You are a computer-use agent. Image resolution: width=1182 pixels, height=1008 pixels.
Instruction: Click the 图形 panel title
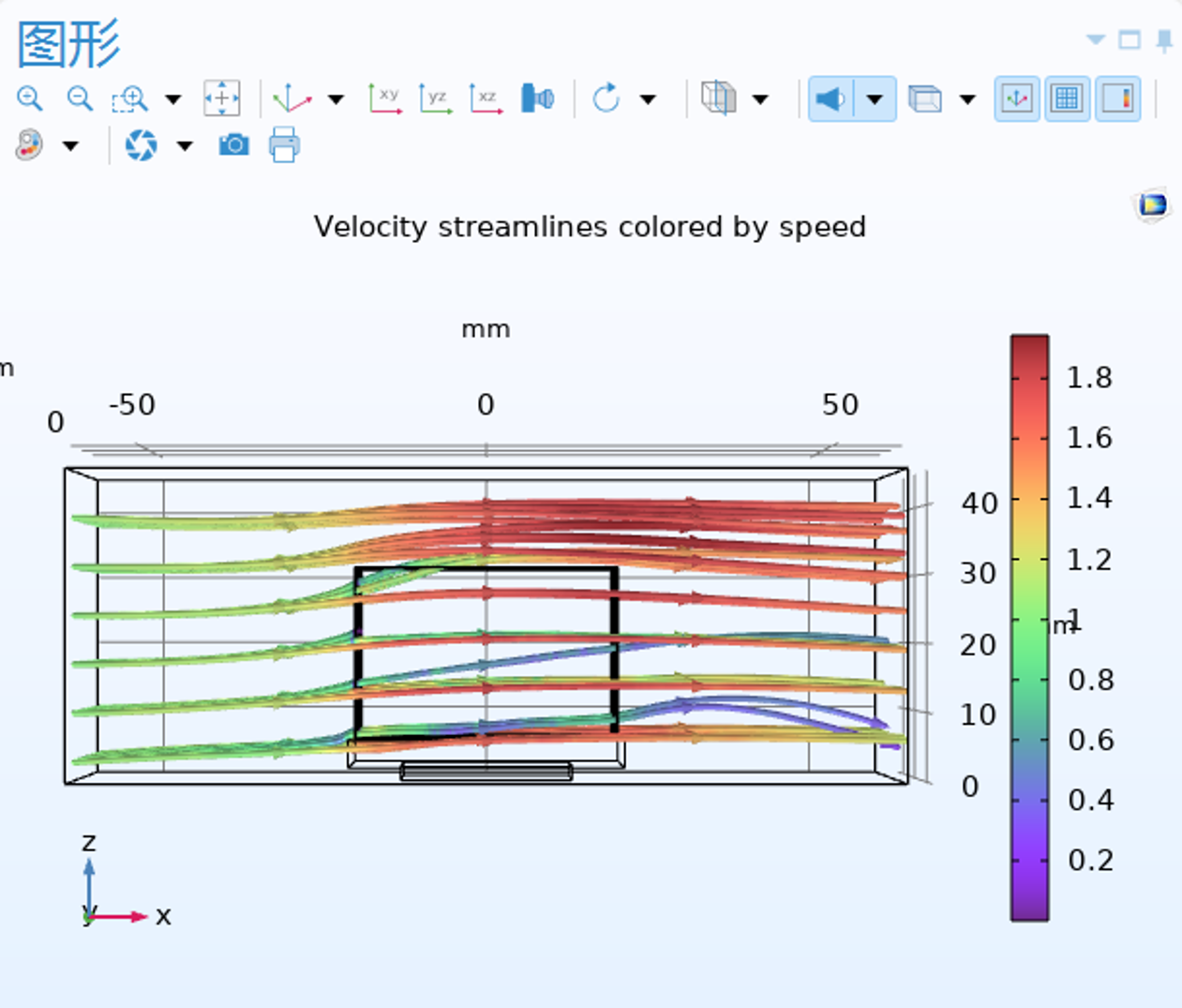click(x=69, y=43)
